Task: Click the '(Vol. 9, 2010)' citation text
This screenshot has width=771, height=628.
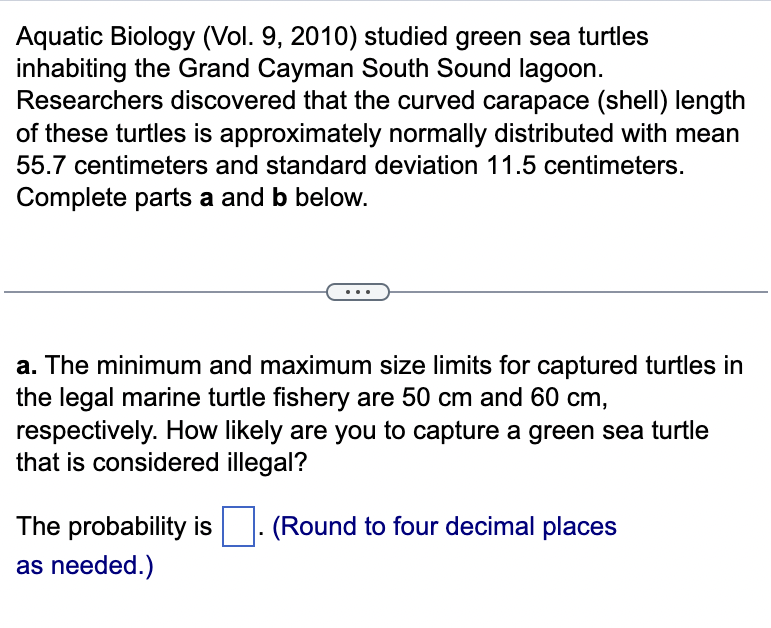Action: click(280, 37)
